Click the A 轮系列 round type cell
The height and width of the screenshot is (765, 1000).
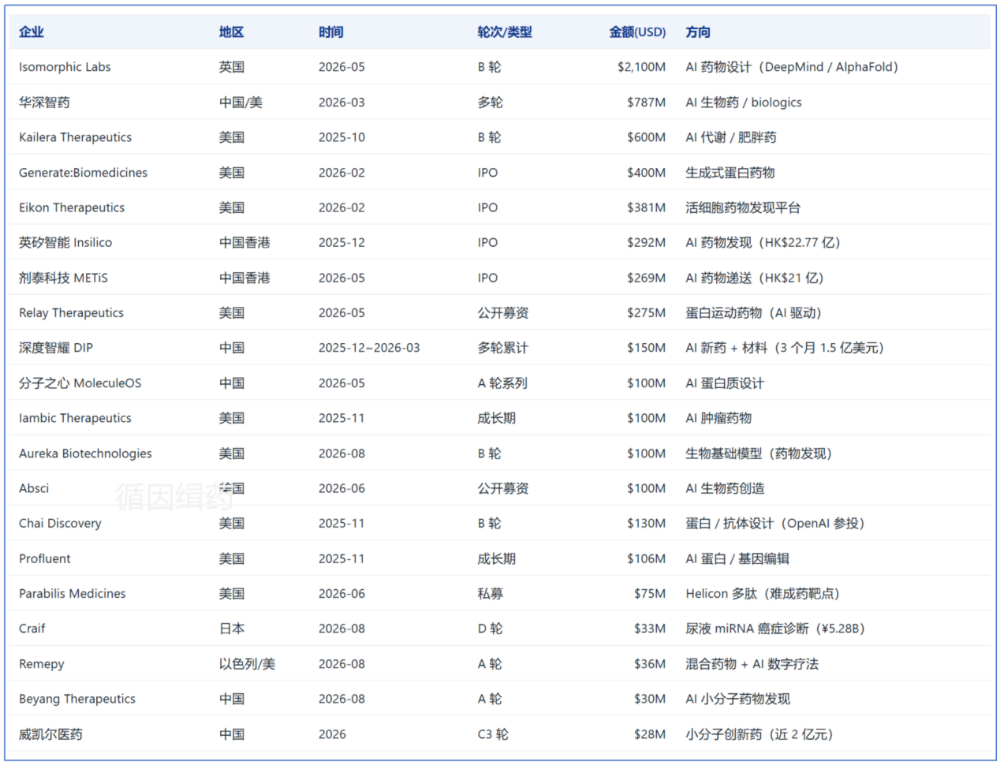[x=503, y=382]
